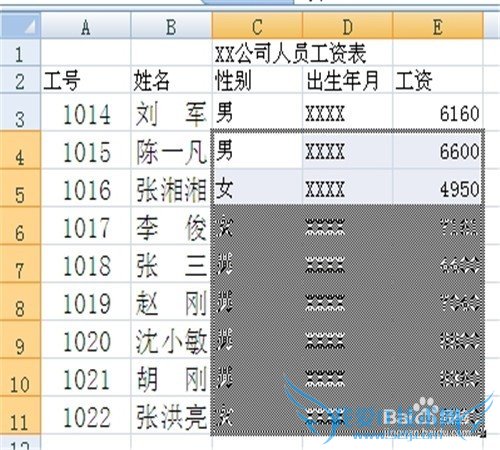Select row 1 header
Screen dimensions: 500x450
tap(20, 52)
